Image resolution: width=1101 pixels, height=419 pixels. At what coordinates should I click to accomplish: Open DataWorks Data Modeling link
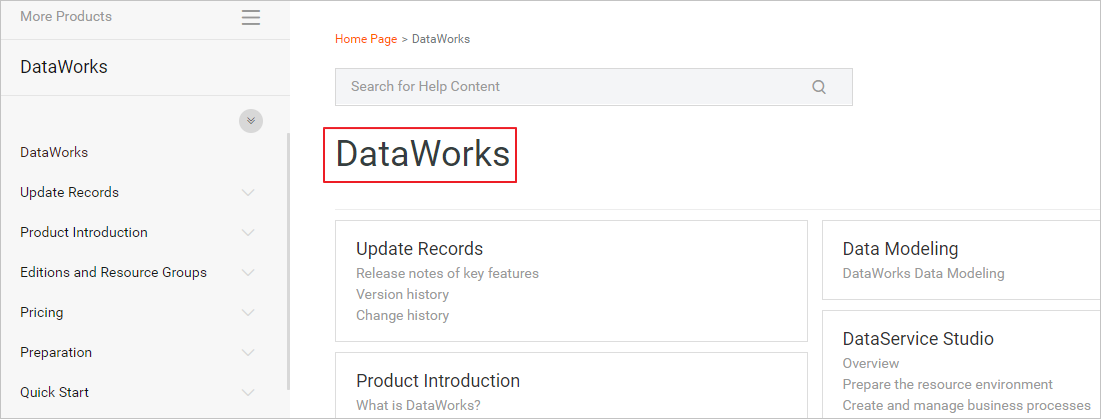tap(923, 274)
